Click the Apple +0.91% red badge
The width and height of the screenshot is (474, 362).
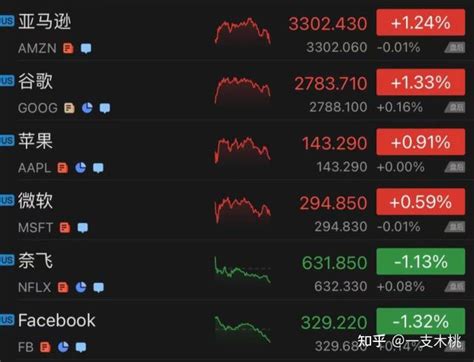coord(421,142)
